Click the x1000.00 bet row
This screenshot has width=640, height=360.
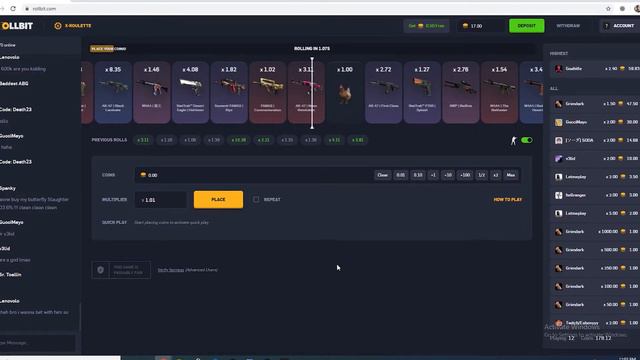point(596,231)
